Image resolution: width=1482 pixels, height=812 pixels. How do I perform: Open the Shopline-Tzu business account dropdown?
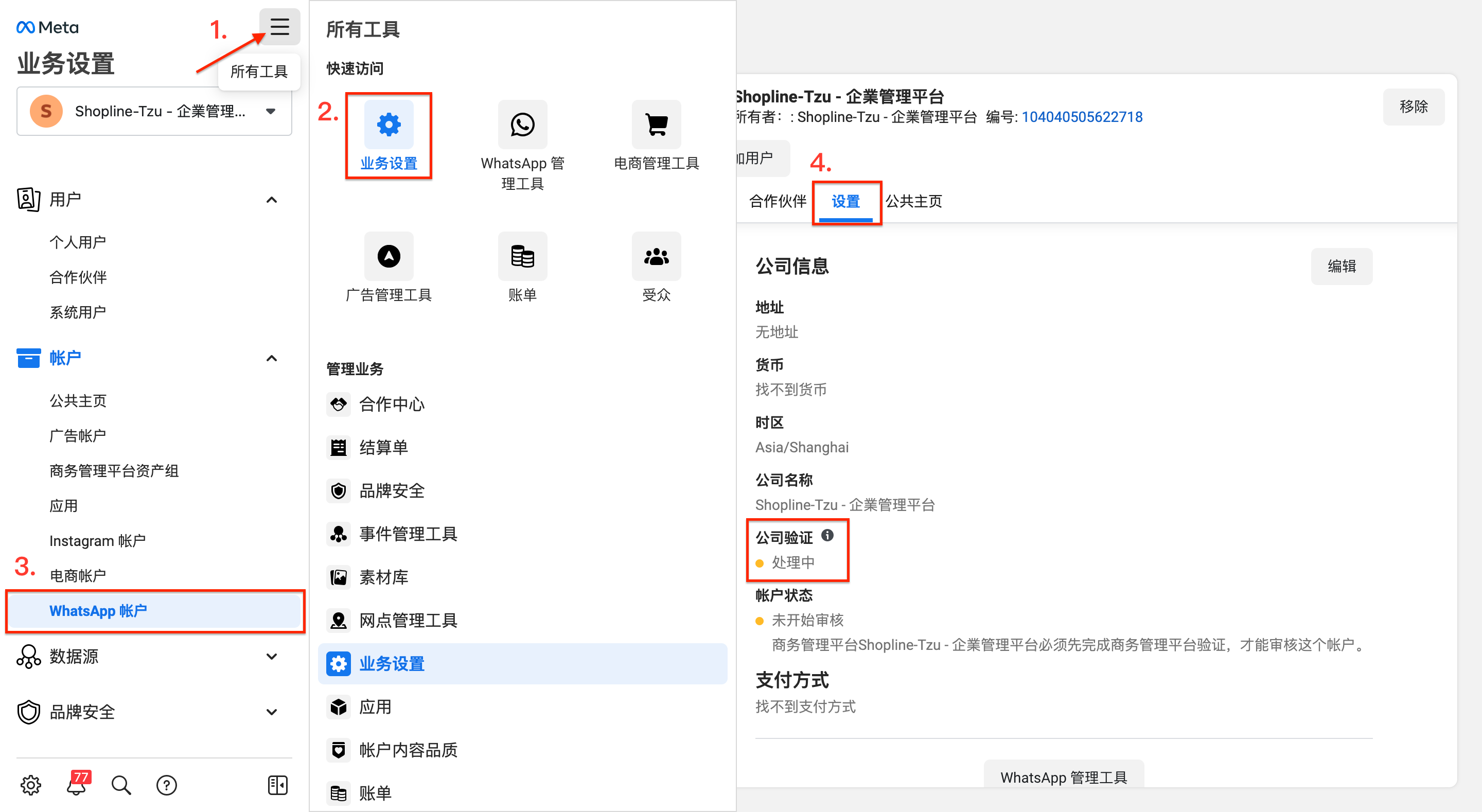click(x=154, y=111)
